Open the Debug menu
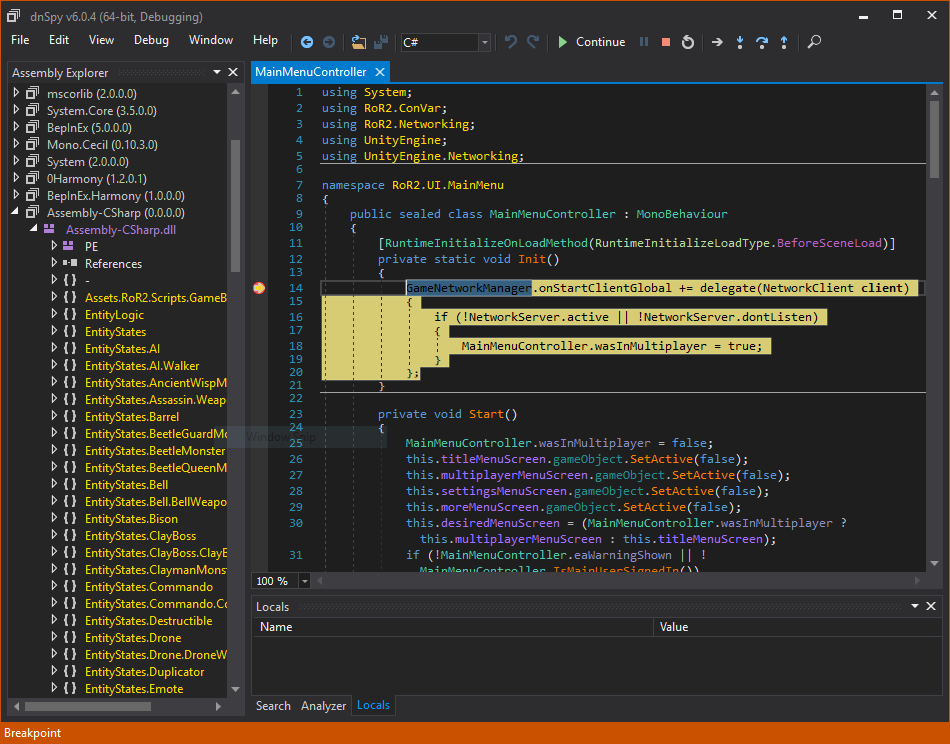Screen dimensions: 950x744 click(x=151, y=40)
